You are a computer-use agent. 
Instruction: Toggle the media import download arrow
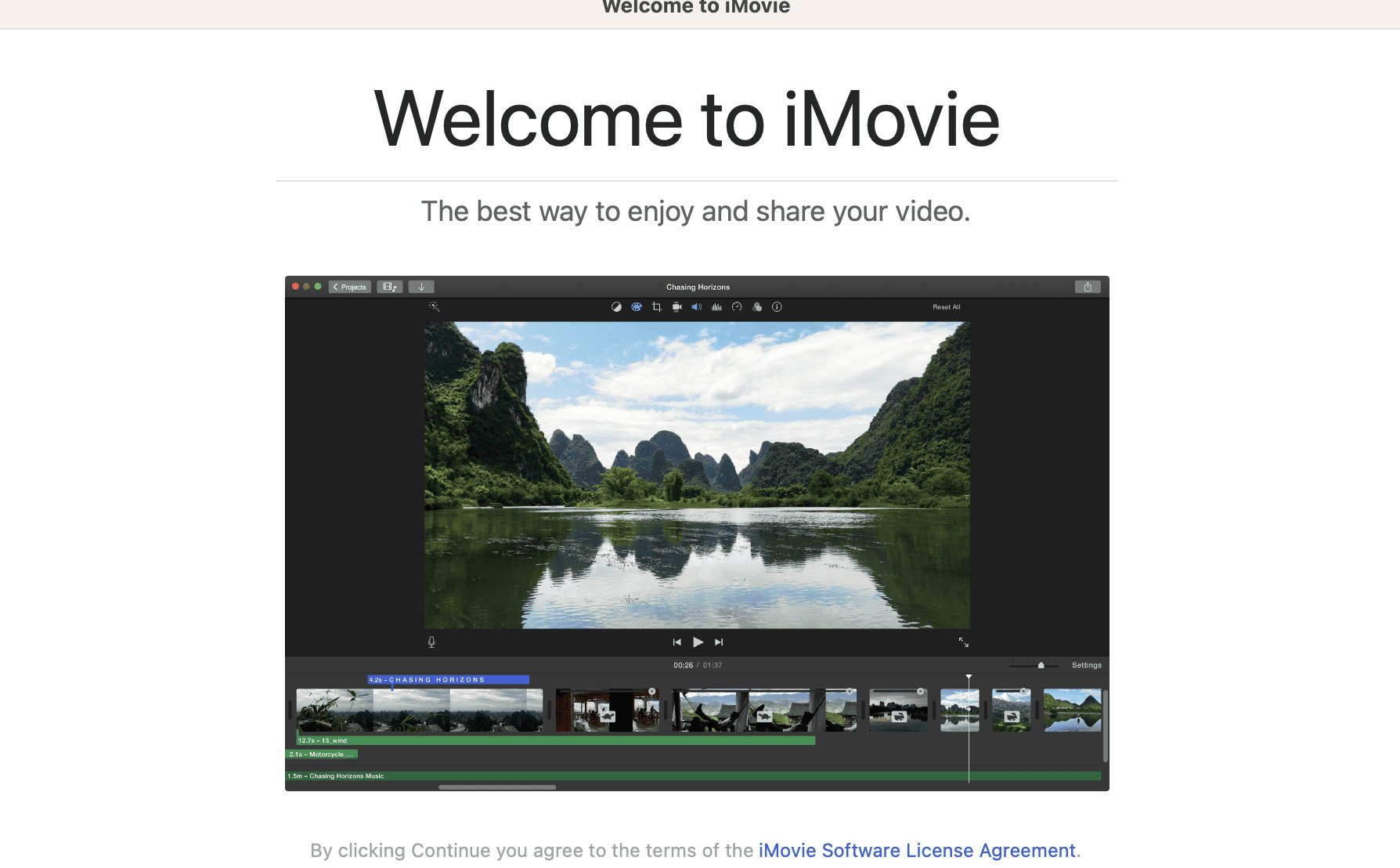pyautogui.click(x=421, y=286)
